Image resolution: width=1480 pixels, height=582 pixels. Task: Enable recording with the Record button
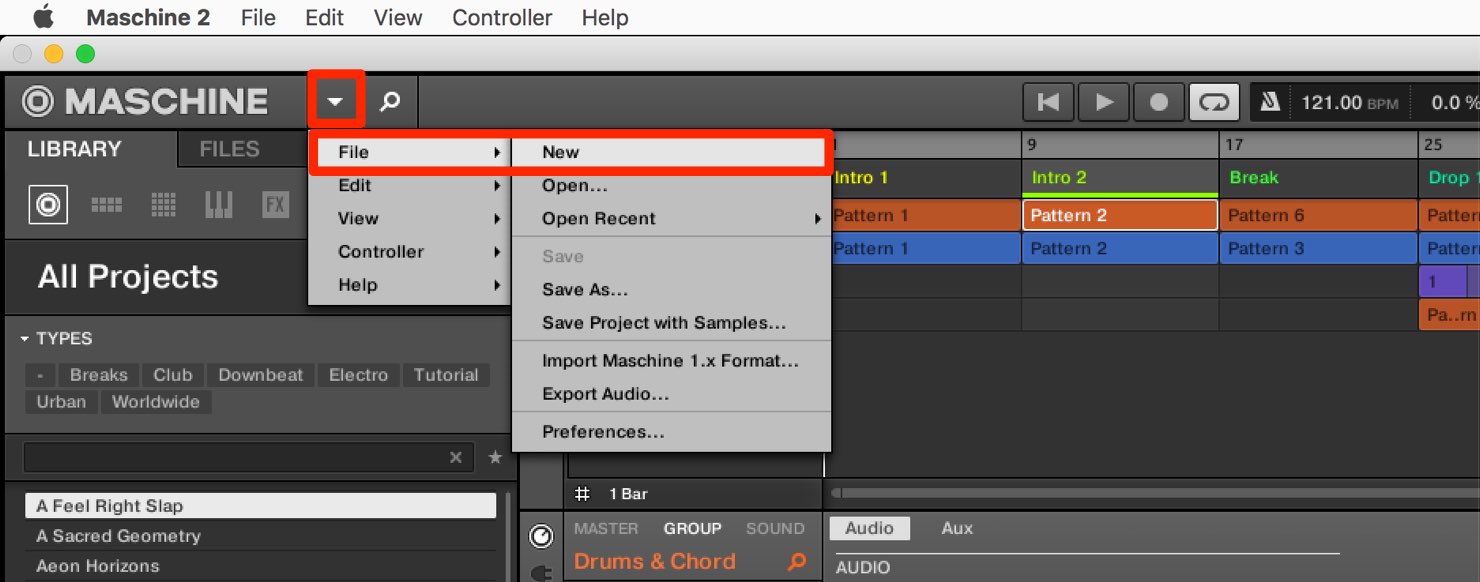point(1159,102)
